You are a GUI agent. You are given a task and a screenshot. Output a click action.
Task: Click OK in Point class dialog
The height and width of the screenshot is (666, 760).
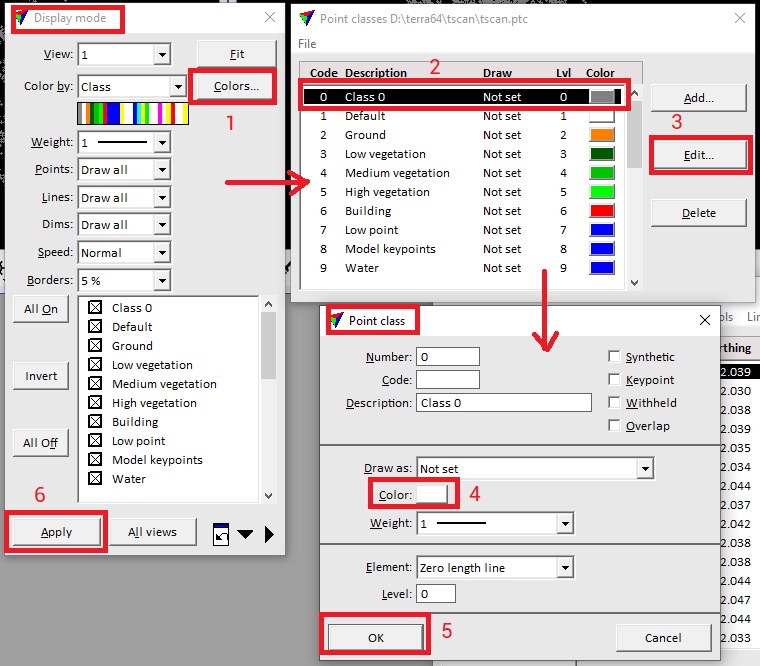click(x=376, y=637)
